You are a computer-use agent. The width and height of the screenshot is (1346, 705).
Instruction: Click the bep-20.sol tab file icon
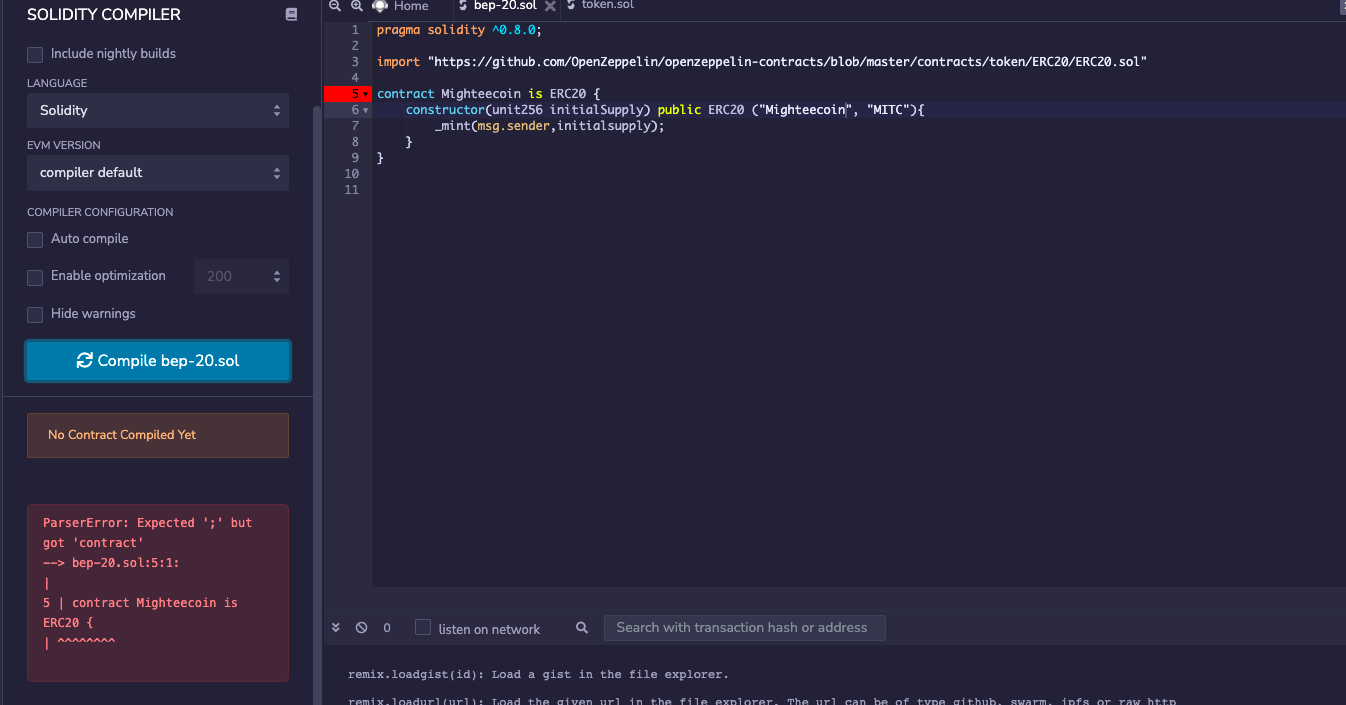coord(462,6)
